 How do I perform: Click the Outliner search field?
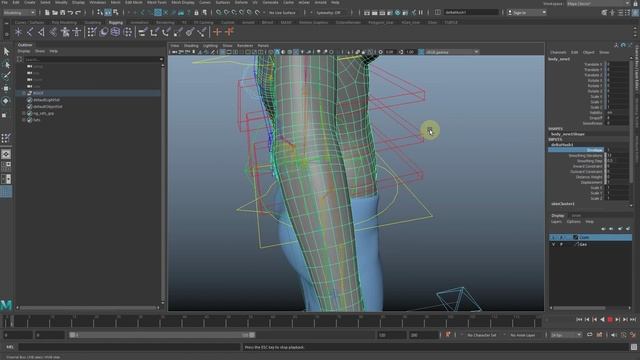click(x=92, y=59)
